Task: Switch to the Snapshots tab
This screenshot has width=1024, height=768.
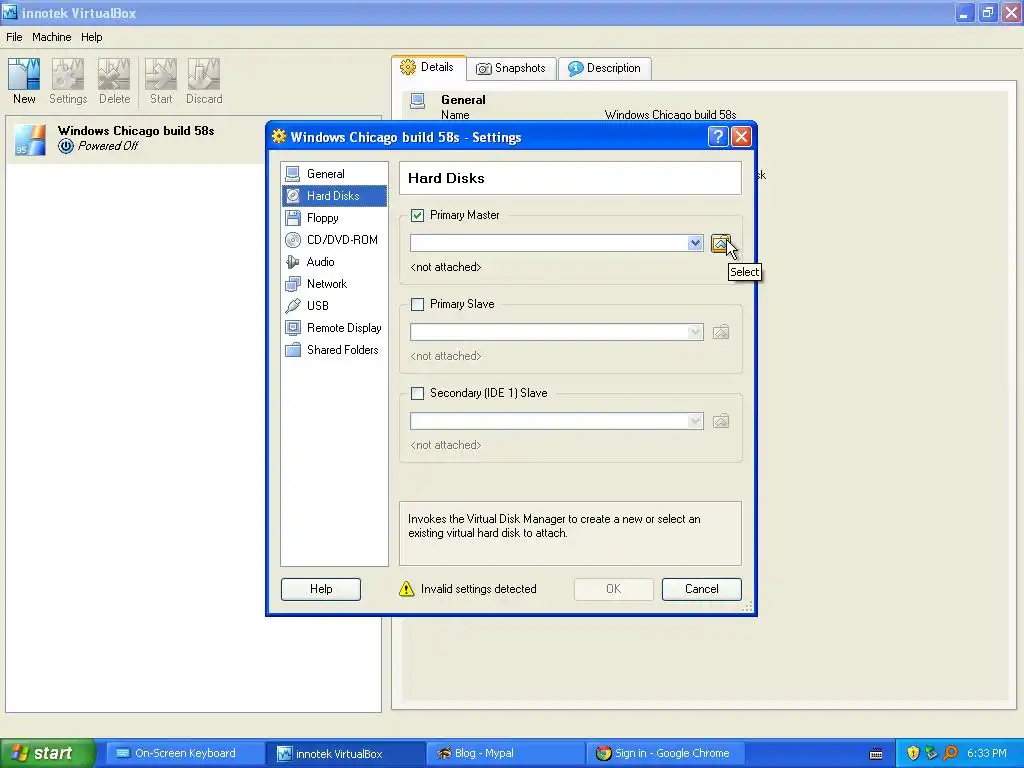Action: click(x=511, y=68)
